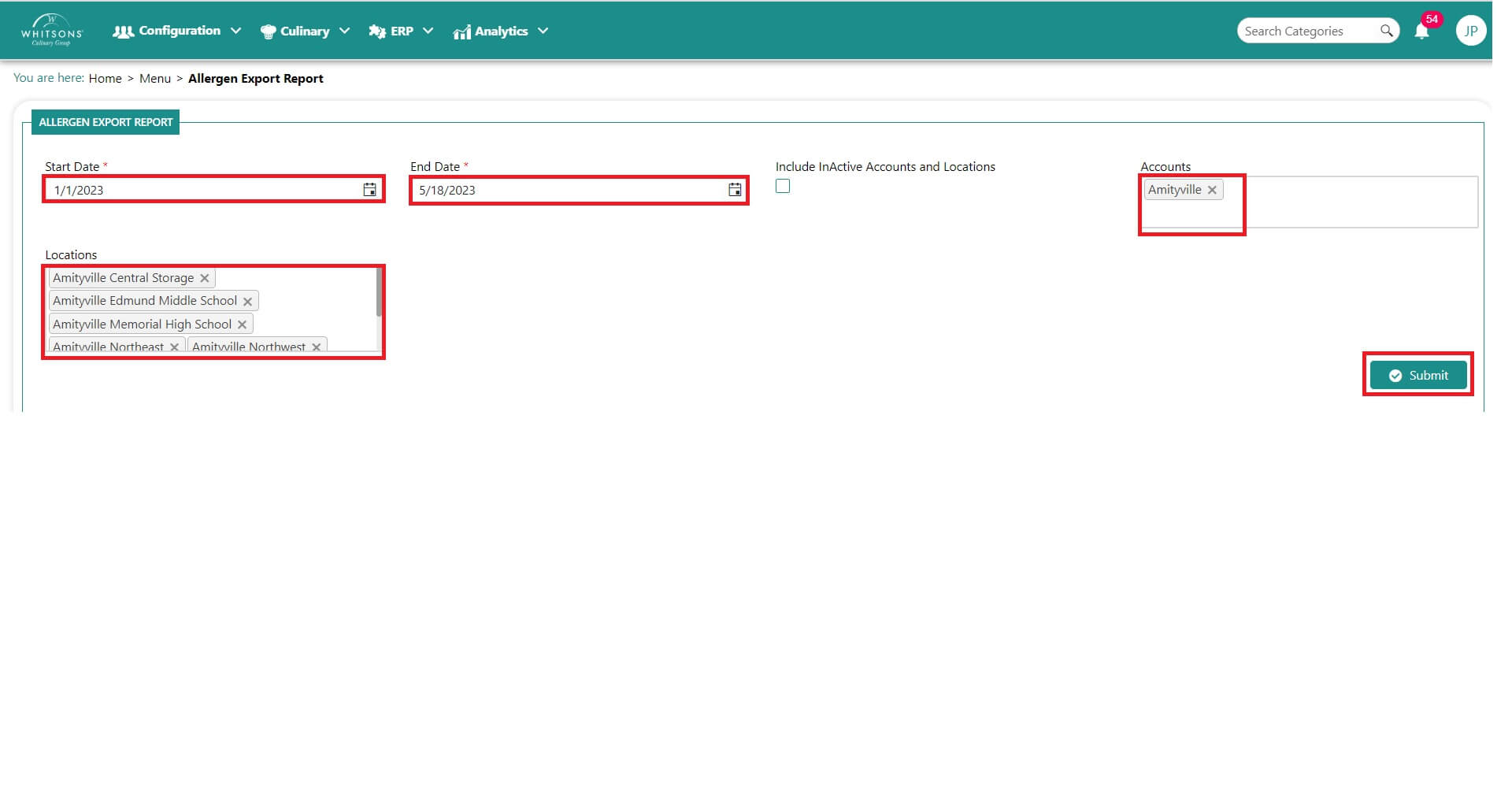The height and width of the screenshot is (805, 1512).
Task: Open the End Date calendar picker
Action: 734,190
